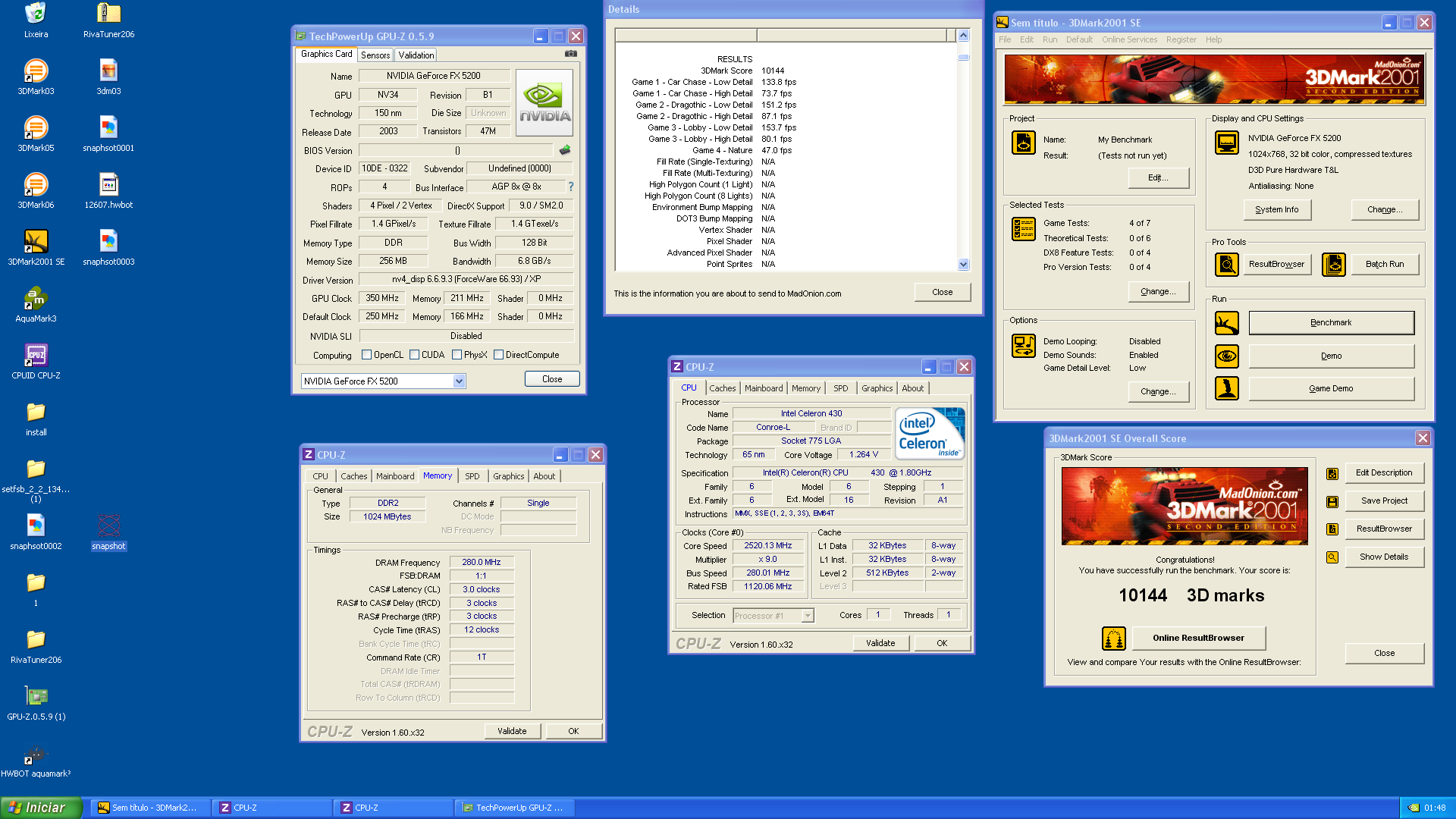
Task: Open the GPU-Z.0.5.9 (1) desktop icon
Action: tap(36, 696)
